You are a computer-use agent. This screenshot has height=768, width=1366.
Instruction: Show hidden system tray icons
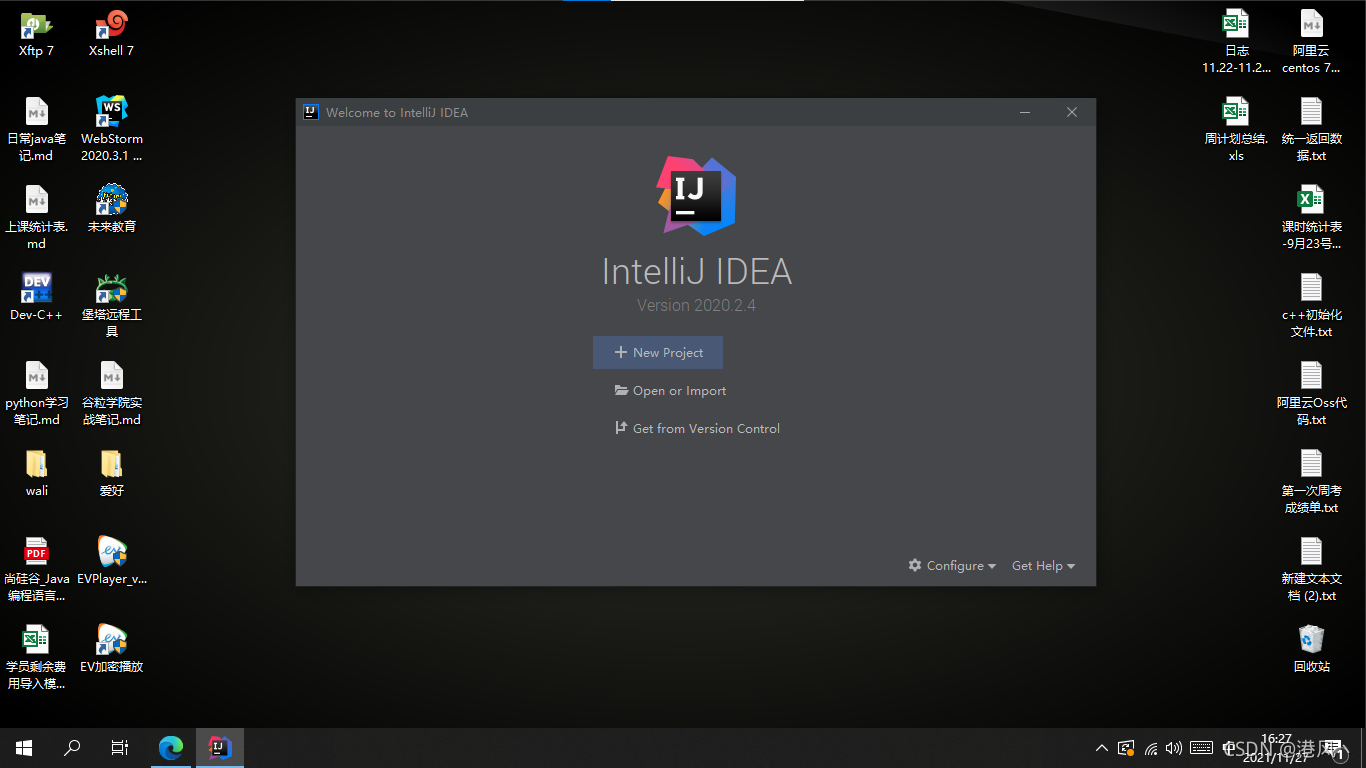[x=1102, y=748]
